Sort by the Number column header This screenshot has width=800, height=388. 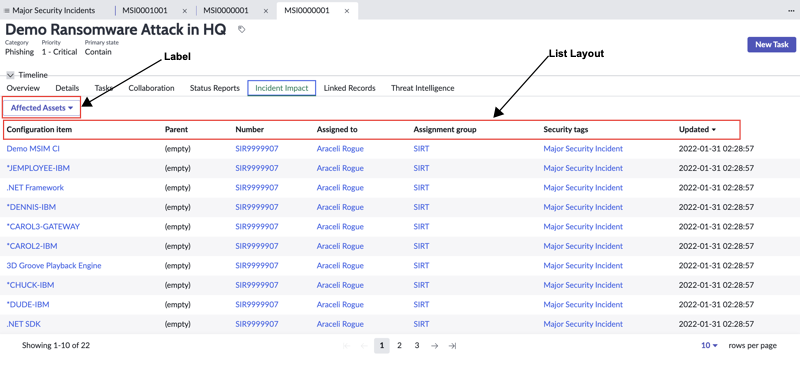249,130
